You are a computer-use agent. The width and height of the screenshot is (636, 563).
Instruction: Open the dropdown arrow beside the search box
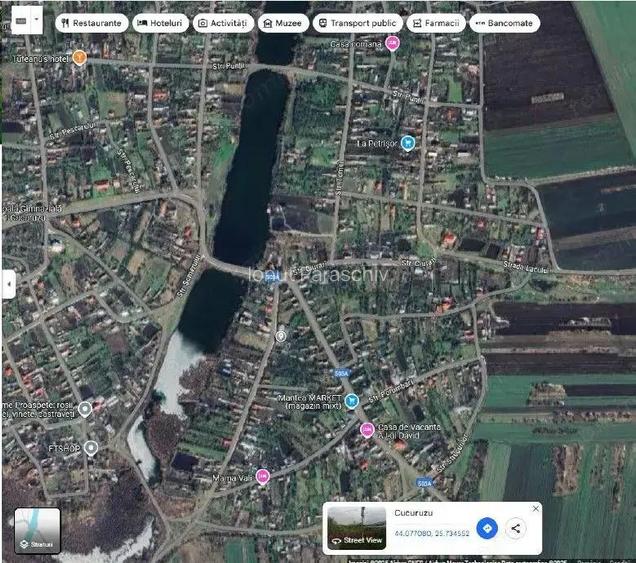point(37,19)
